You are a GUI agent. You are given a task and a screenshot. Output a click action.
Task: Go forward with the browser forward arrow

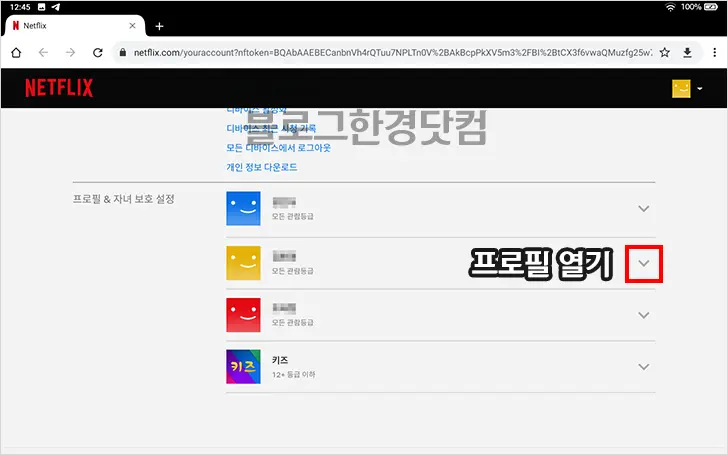(x=70, y=52)
